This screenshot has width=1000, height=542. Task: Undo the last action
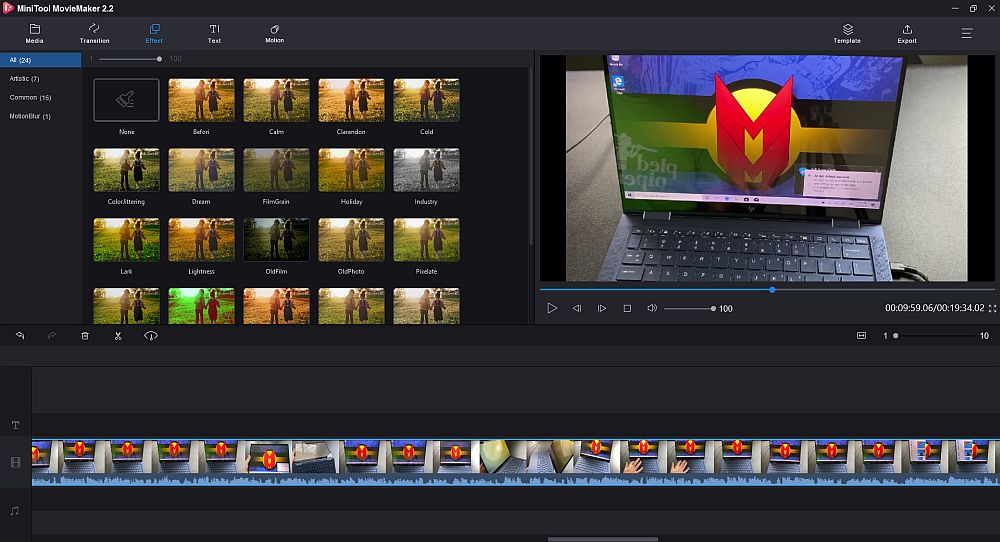pos(20,335)
